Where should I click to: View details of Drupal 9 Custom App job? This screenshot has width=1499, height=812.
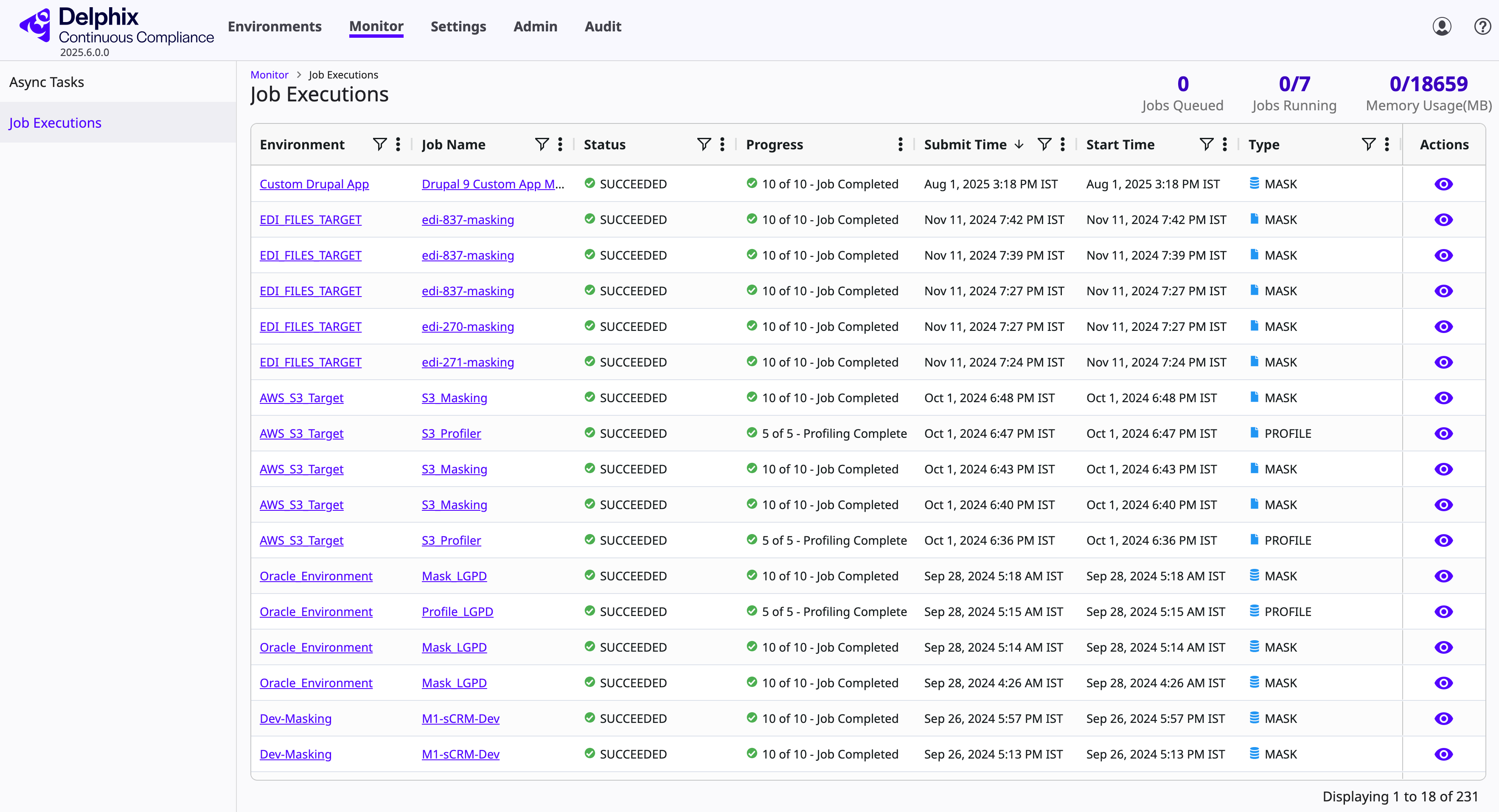[x=1443, y=185]
